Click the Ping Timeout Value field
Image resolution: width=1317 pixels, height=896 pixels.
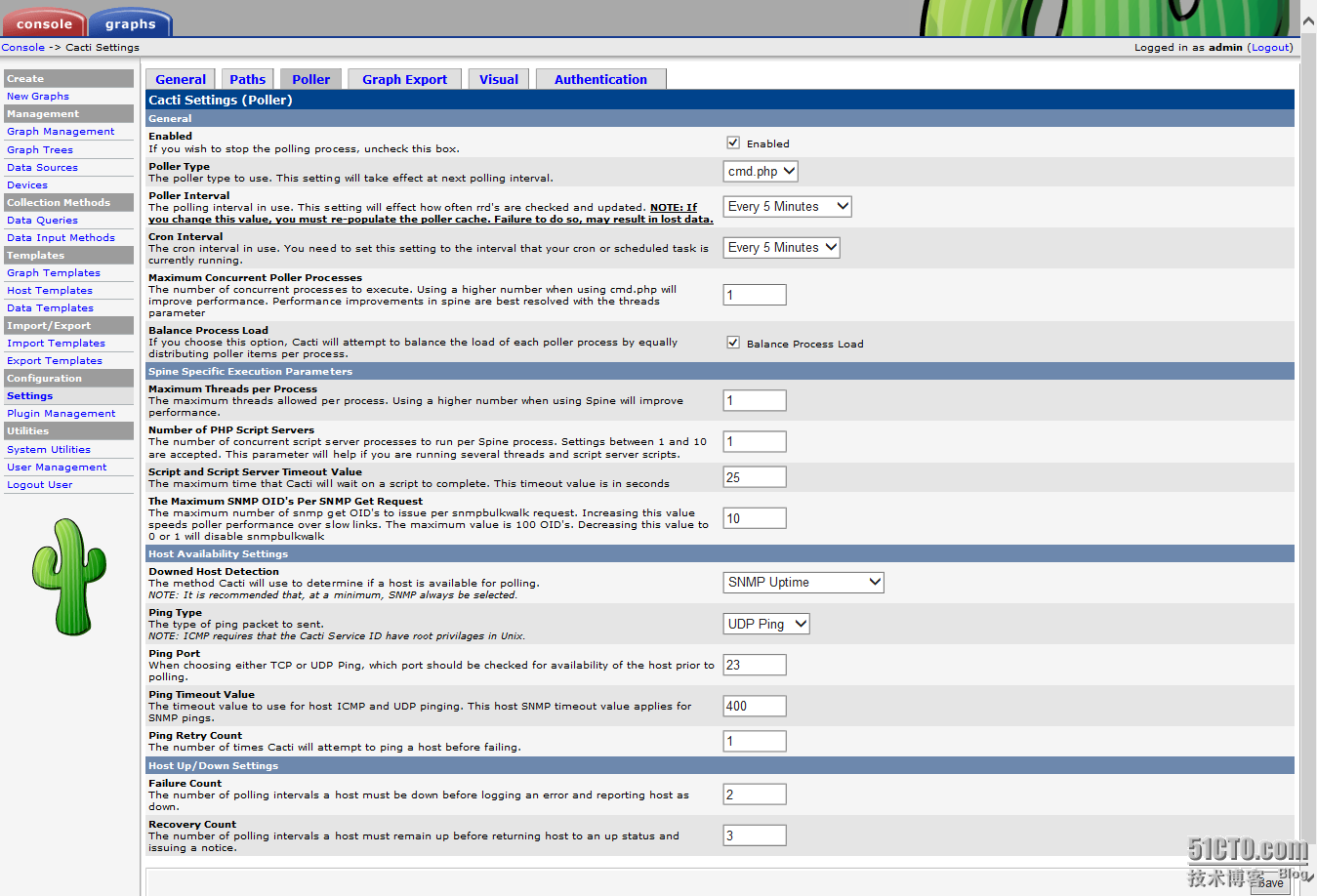point(755,706)
